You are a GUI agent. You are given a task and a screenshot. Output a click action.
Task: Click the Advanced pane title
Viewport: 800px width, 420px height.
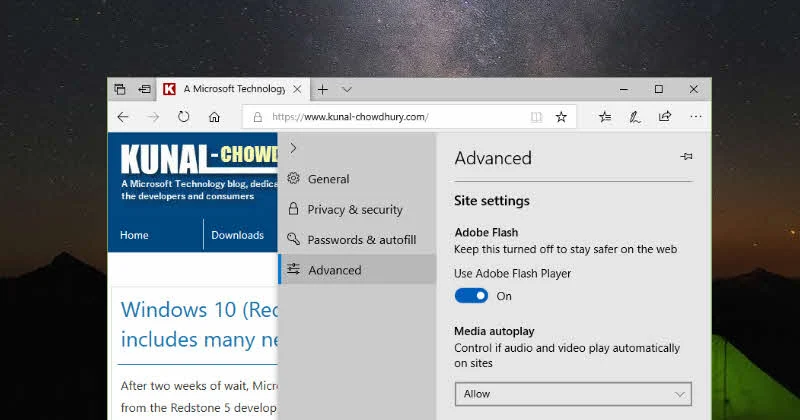coord(493,158)
